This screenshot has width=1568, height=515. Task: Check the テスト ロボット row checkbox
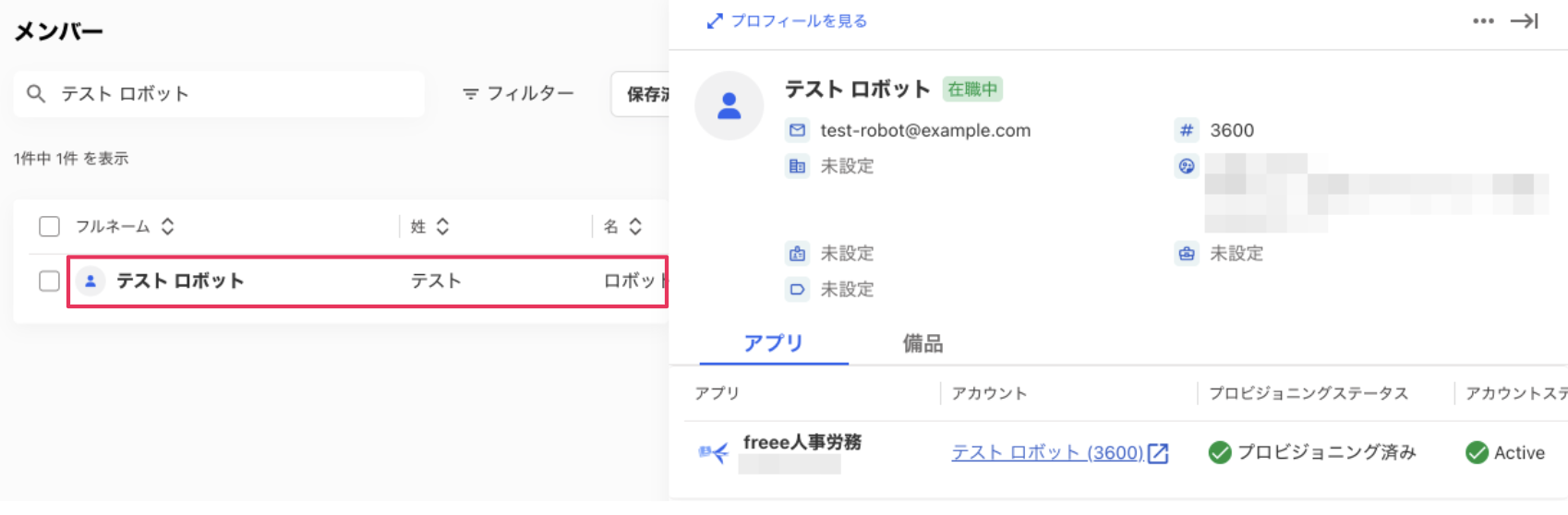(50, 281)
